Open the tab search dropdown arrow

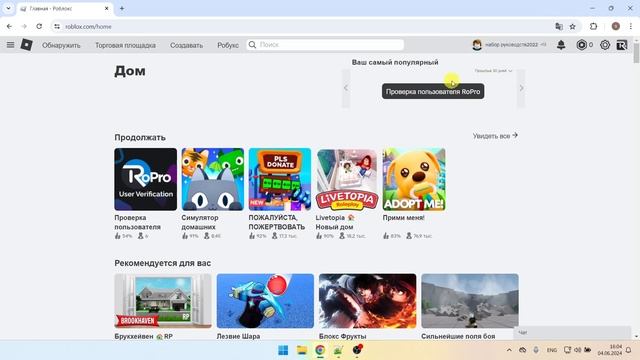(8, 8)
